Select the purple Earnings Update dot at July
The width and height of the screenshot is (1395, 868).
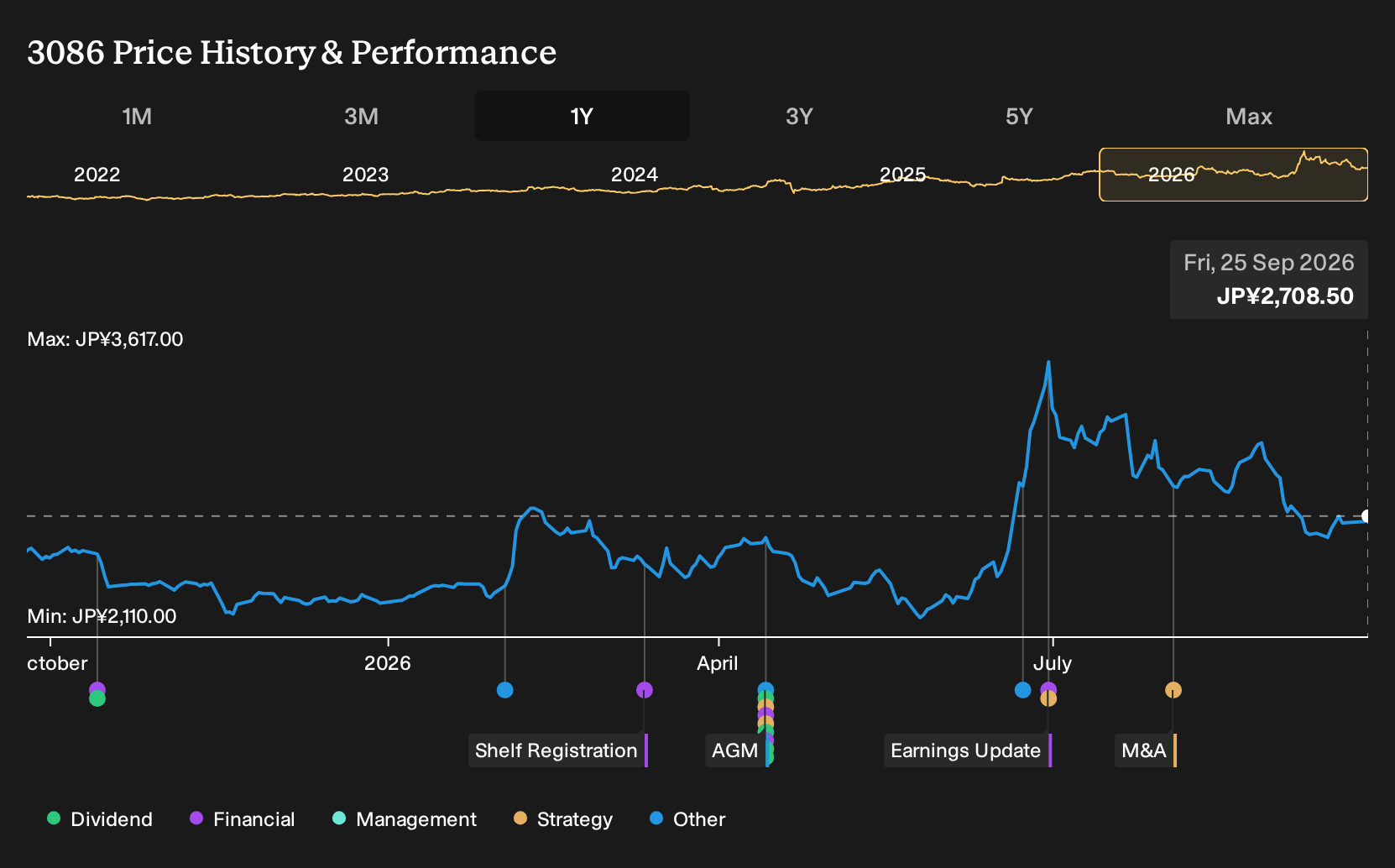(x=1048, y=688)
